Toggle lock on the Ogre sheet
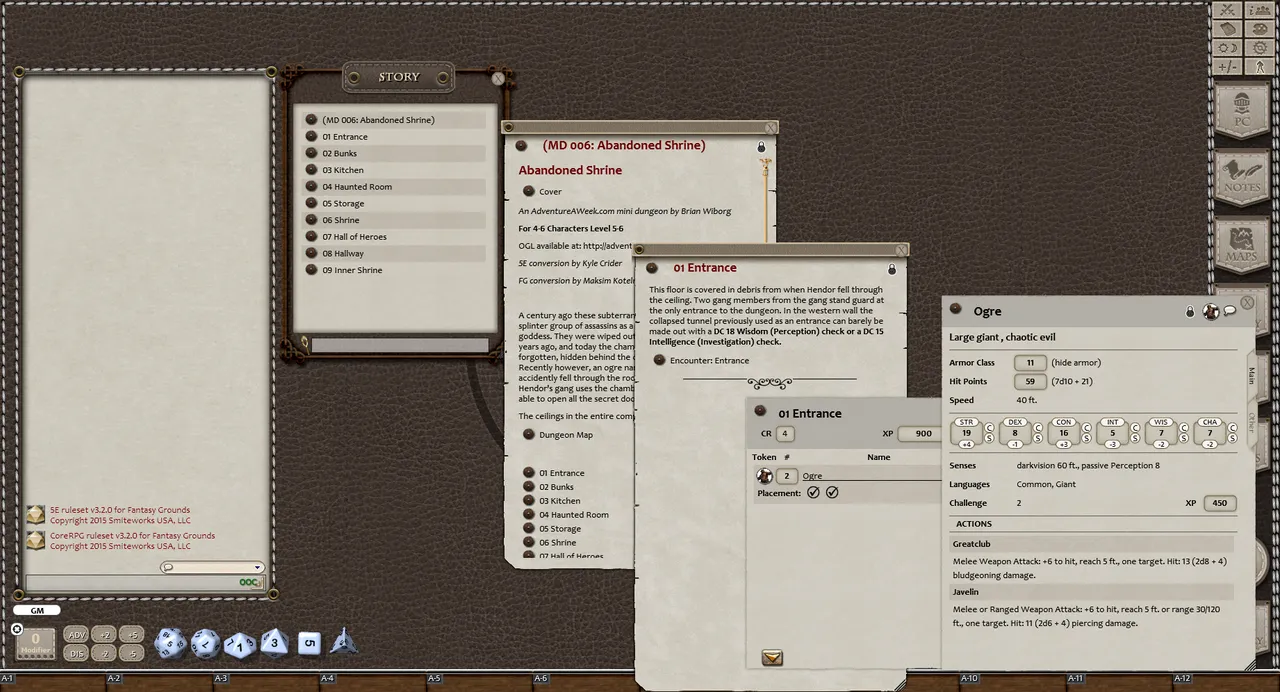The height and width of the screenshot is (692, 1280). (x=1190, y=312)
